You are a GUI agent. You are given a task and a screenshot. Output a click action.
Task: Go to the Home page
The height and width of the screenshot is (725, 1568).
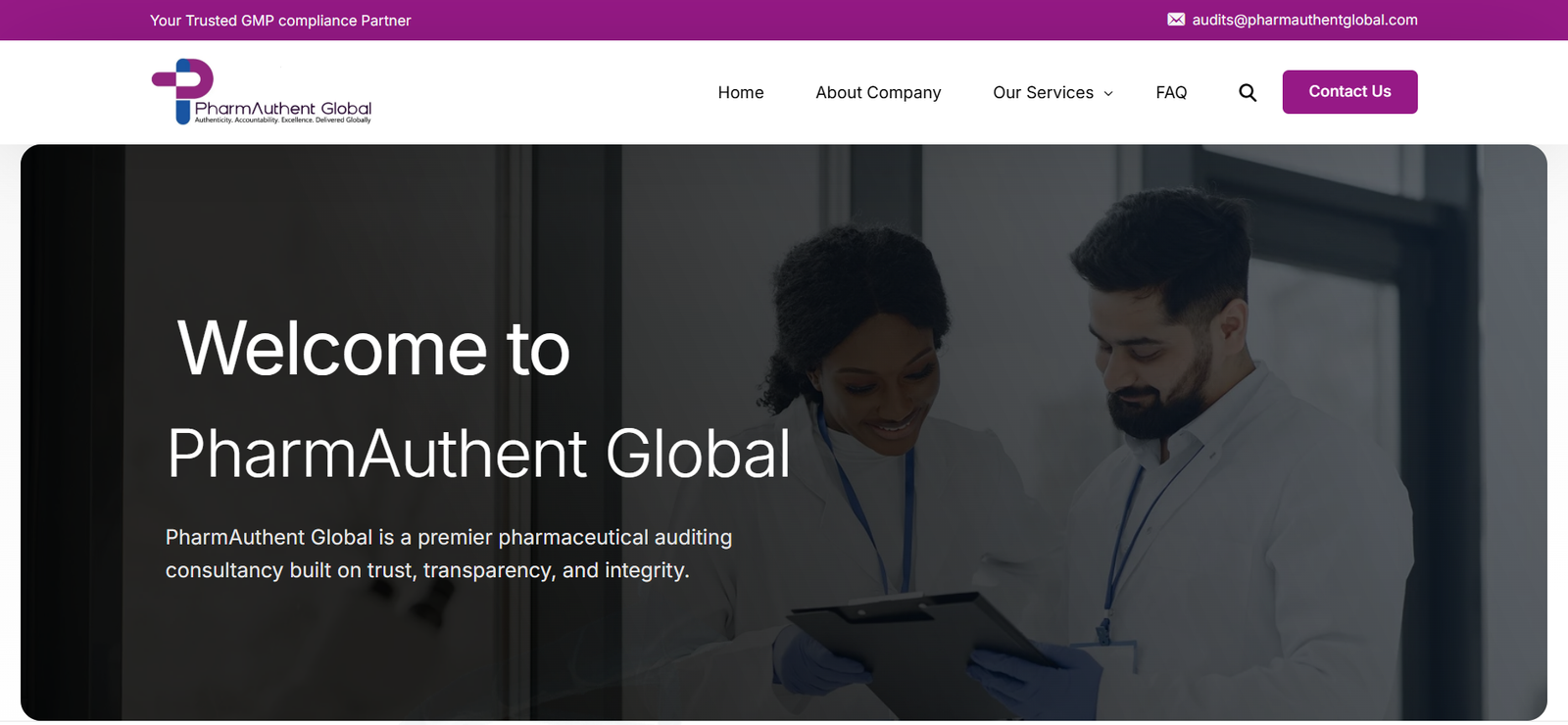pyautogui.click(x=741, y=92)
